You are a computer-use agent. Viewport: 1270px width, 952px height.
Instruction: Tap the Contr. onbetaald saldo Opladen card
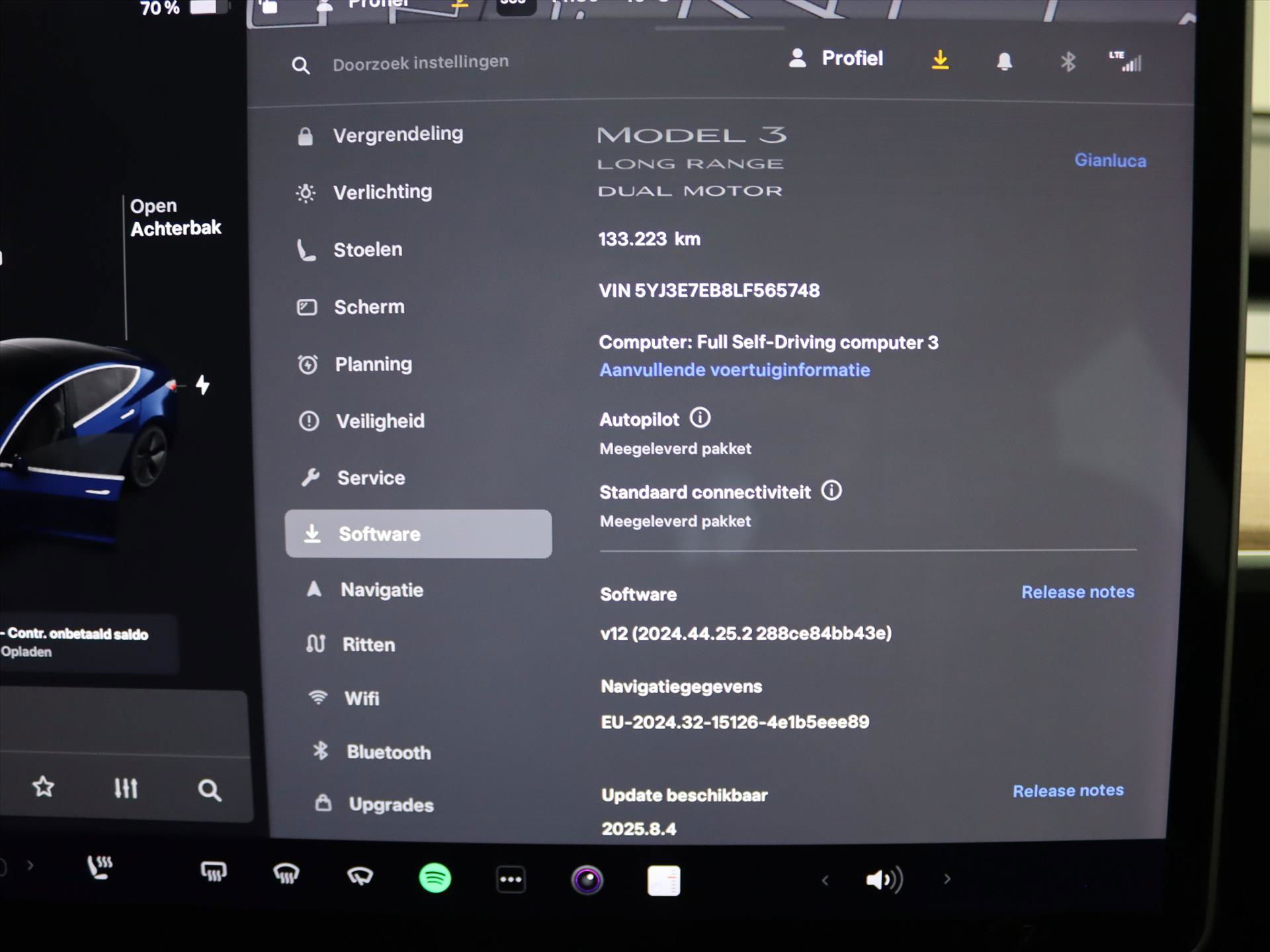pos(89,643)
